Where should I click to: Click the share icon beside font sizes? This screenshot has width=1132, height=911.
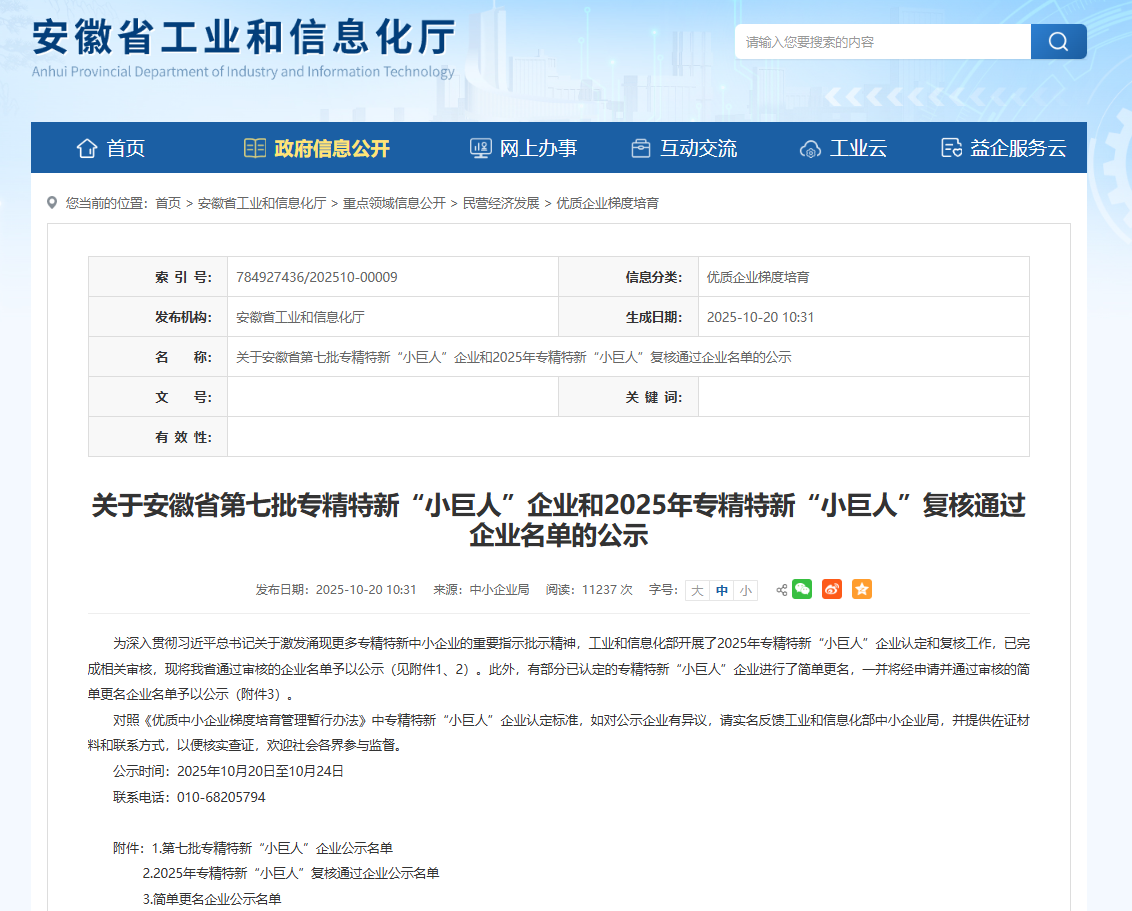coord(781,590)
